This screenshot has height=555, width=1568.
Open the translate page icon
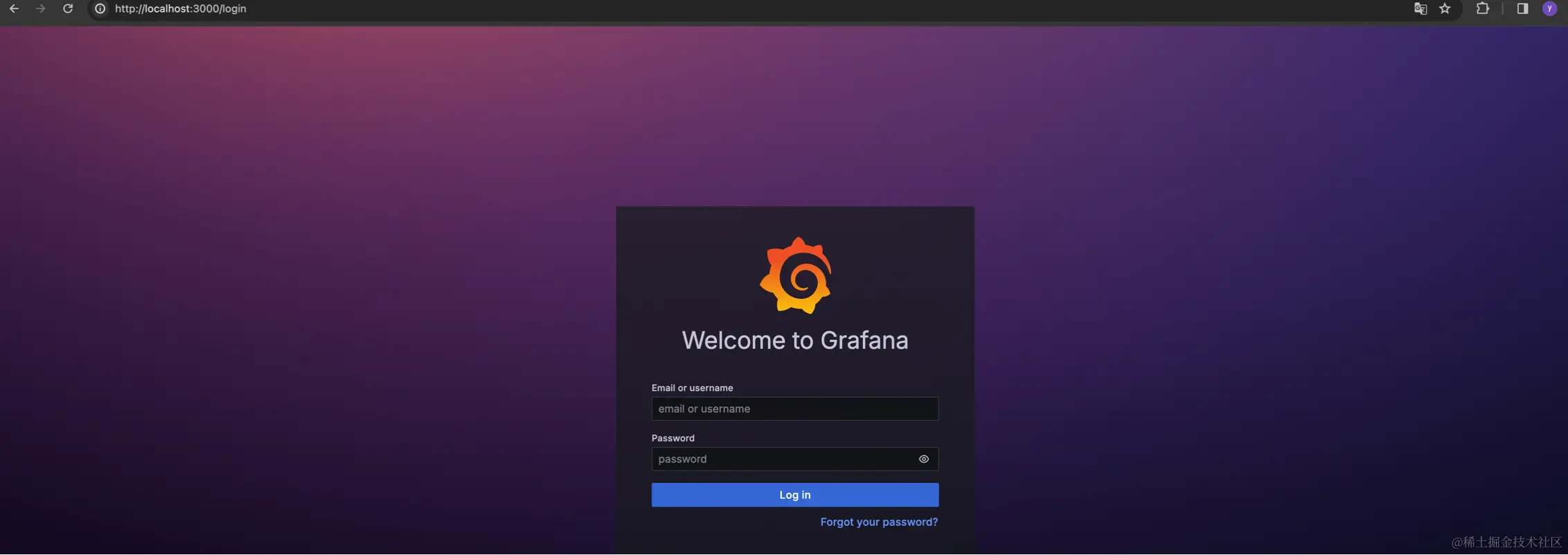1420,9
